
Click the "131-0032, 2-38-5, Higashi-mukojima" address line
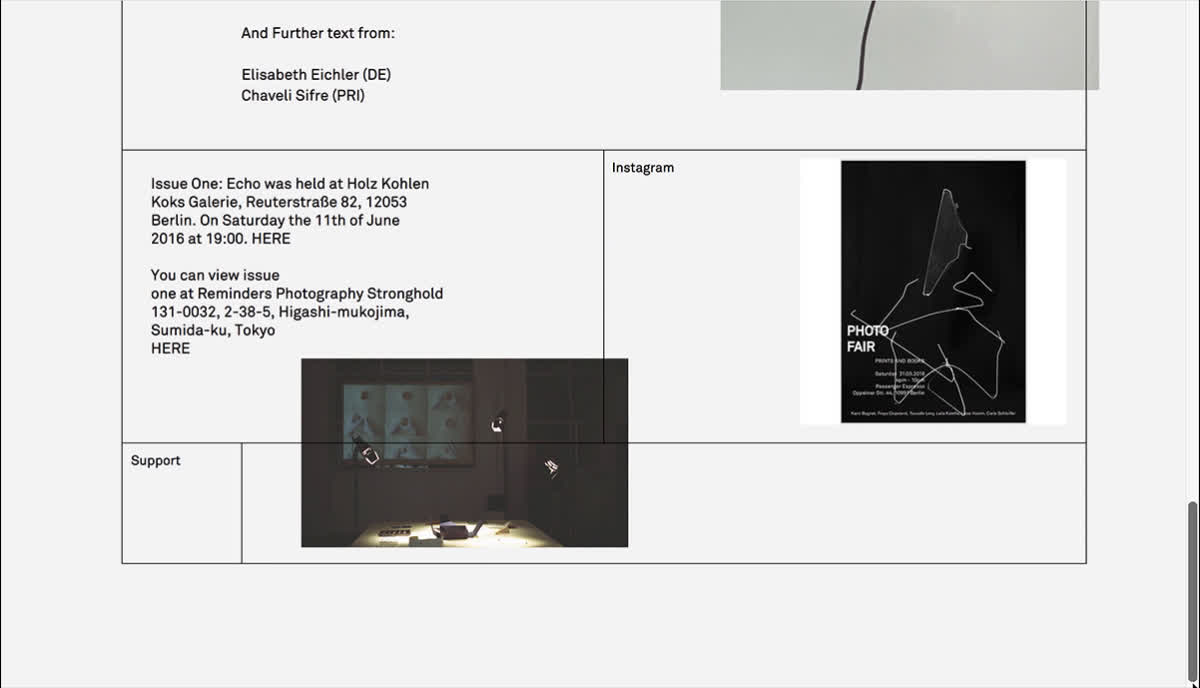point(280,312)
